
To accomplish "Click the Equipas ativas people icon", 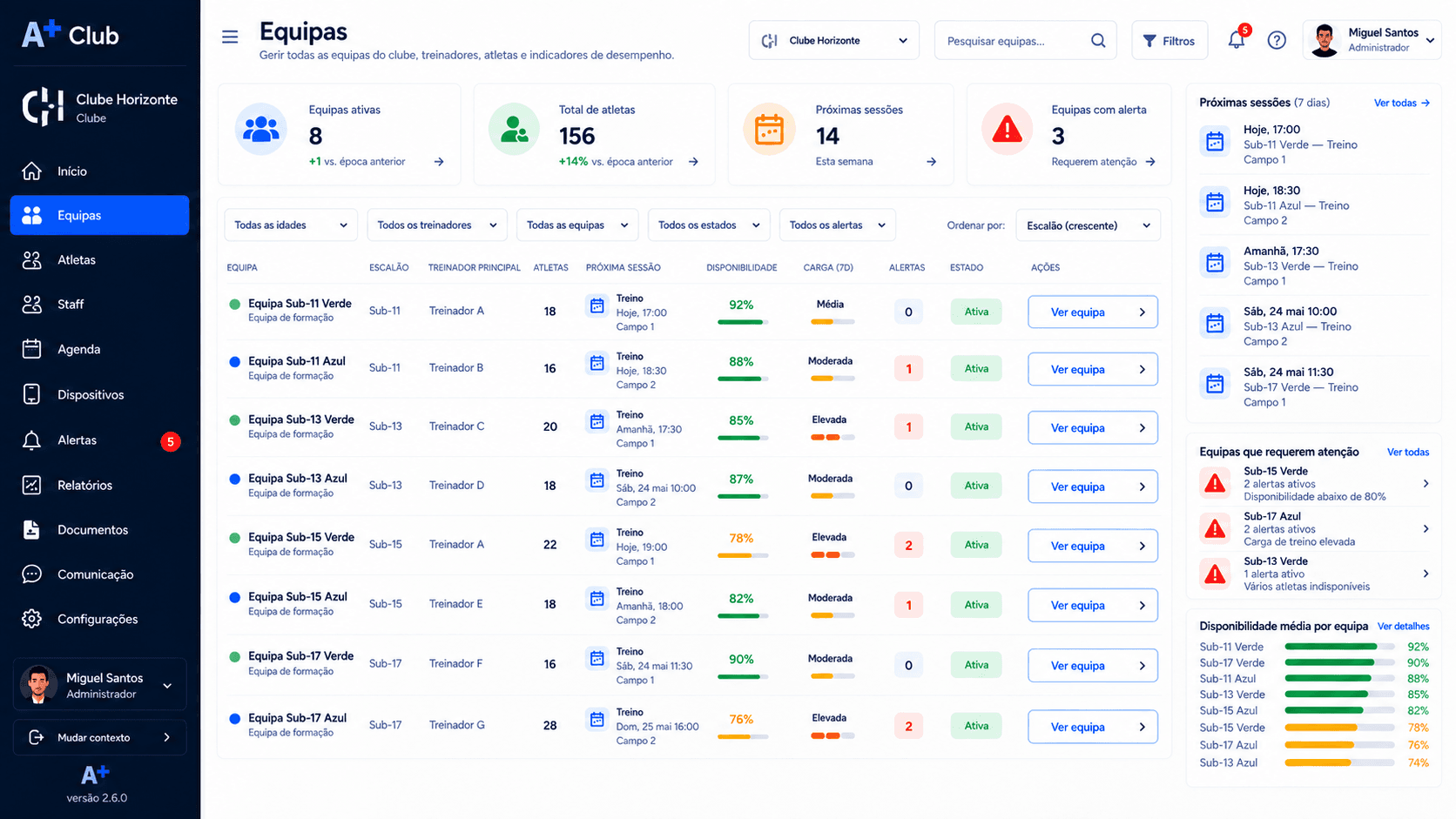I will tap(261, 130).
